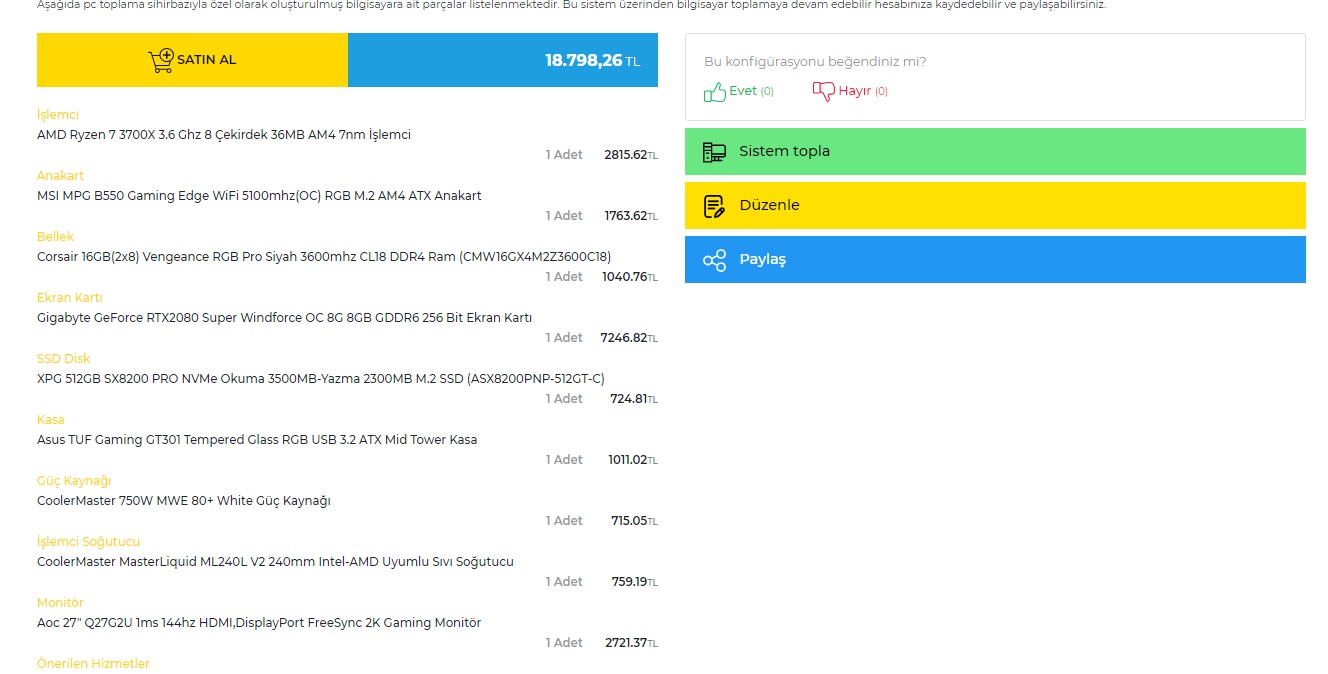
Task: Open the AMD Ryzen 7 3700X processor item
Action: 224,135
